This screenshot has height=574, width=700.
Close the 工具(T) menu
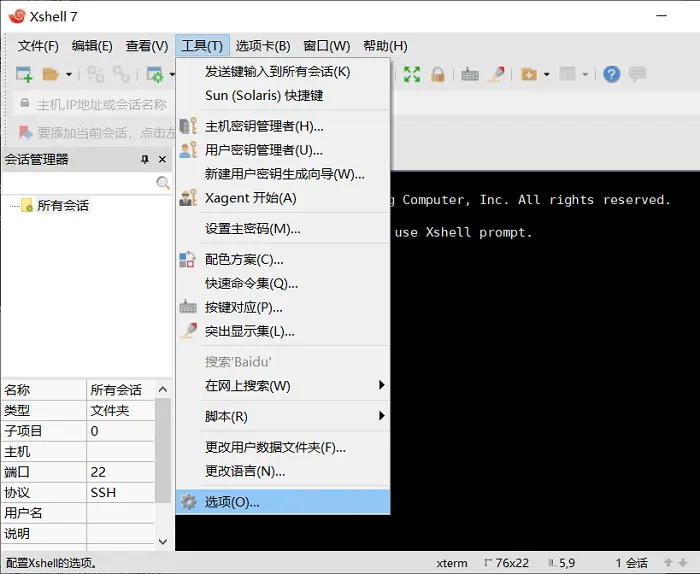(202, 46)
